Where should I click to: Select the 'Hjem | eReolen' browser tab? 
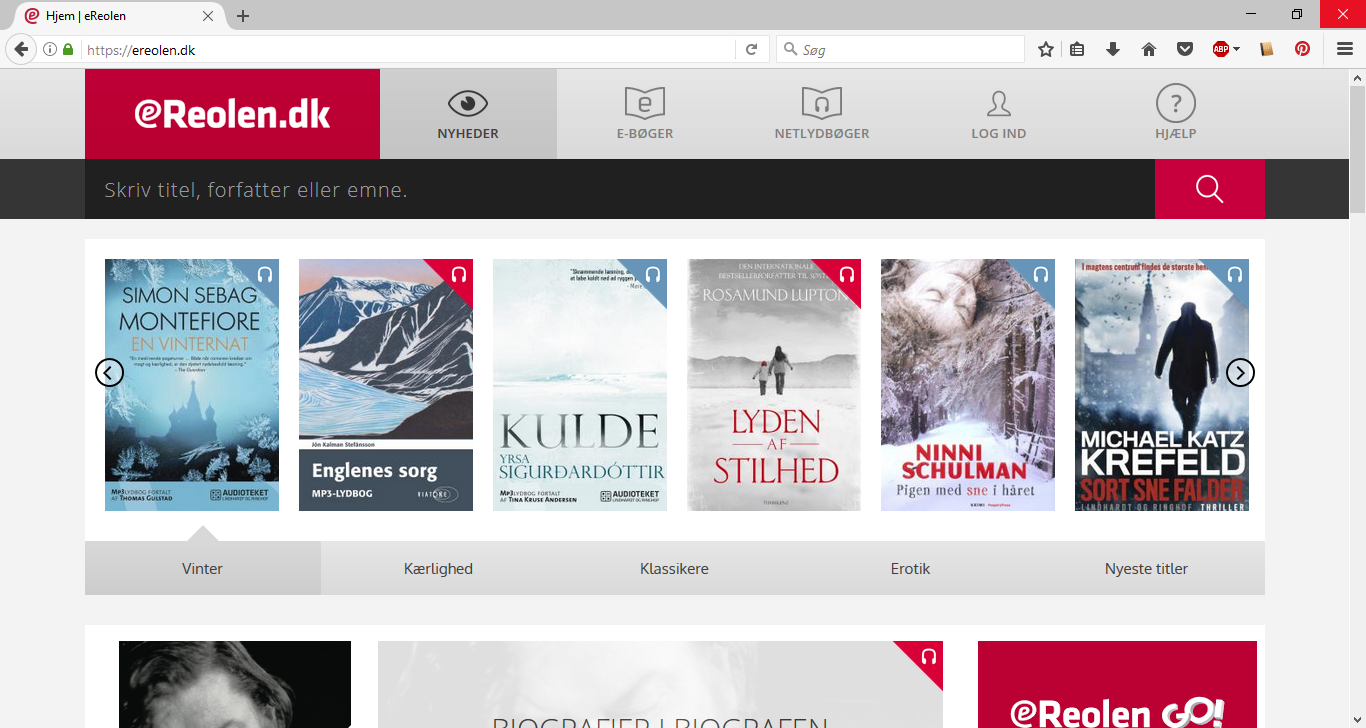[x=118, y=16]
